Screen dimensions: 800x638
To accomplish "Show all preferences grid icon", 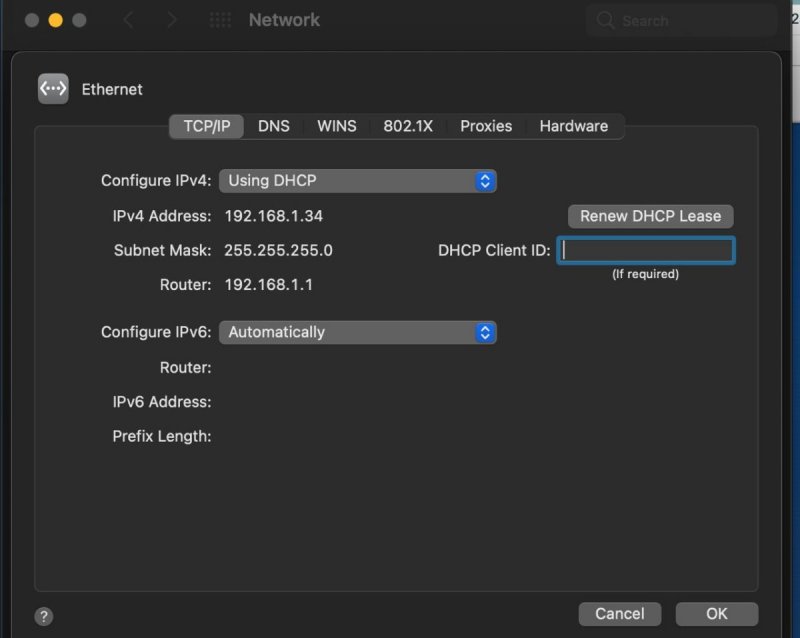I will [x=220, y=20].
